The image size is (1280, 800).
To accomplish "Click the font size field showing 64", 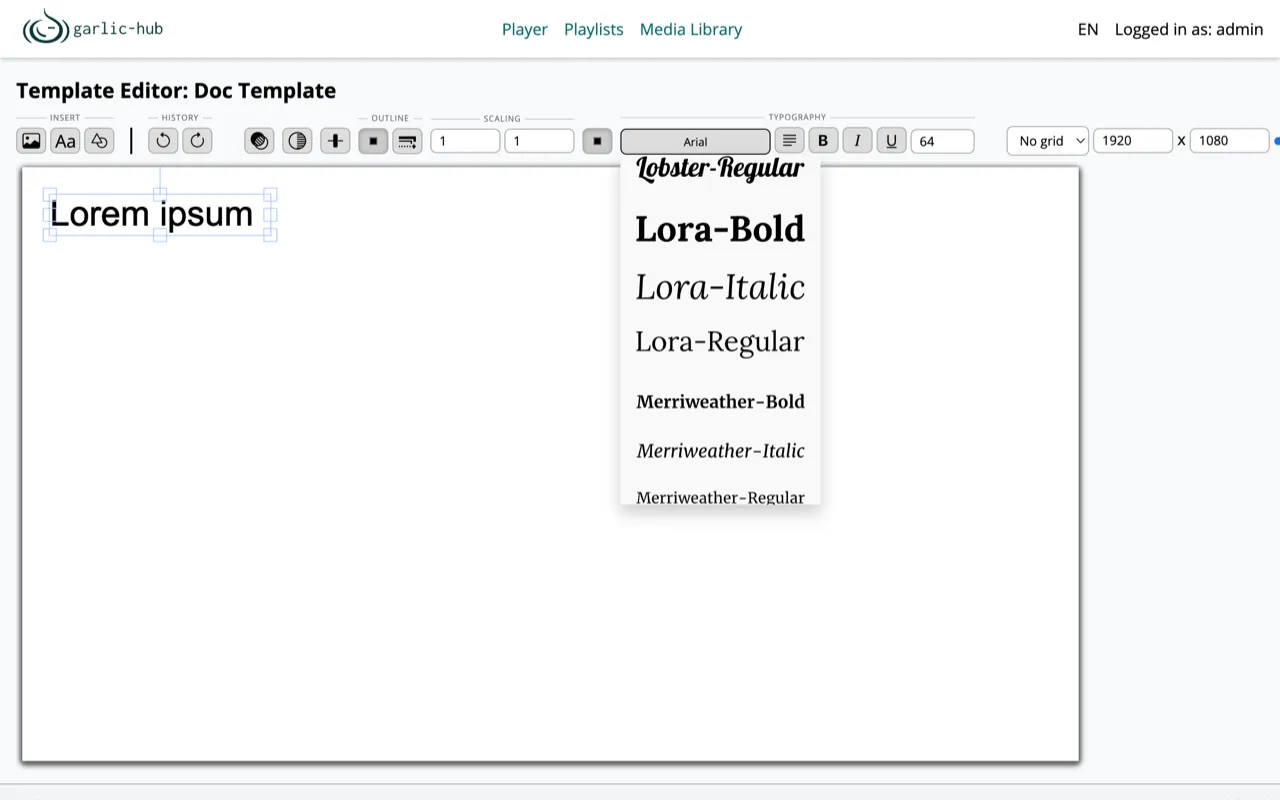I will coord(942,141).
